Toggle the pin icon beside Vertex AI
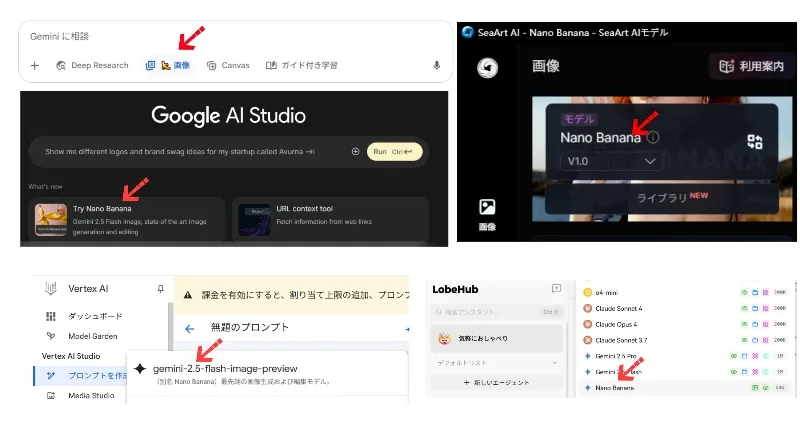 (160, 289)
